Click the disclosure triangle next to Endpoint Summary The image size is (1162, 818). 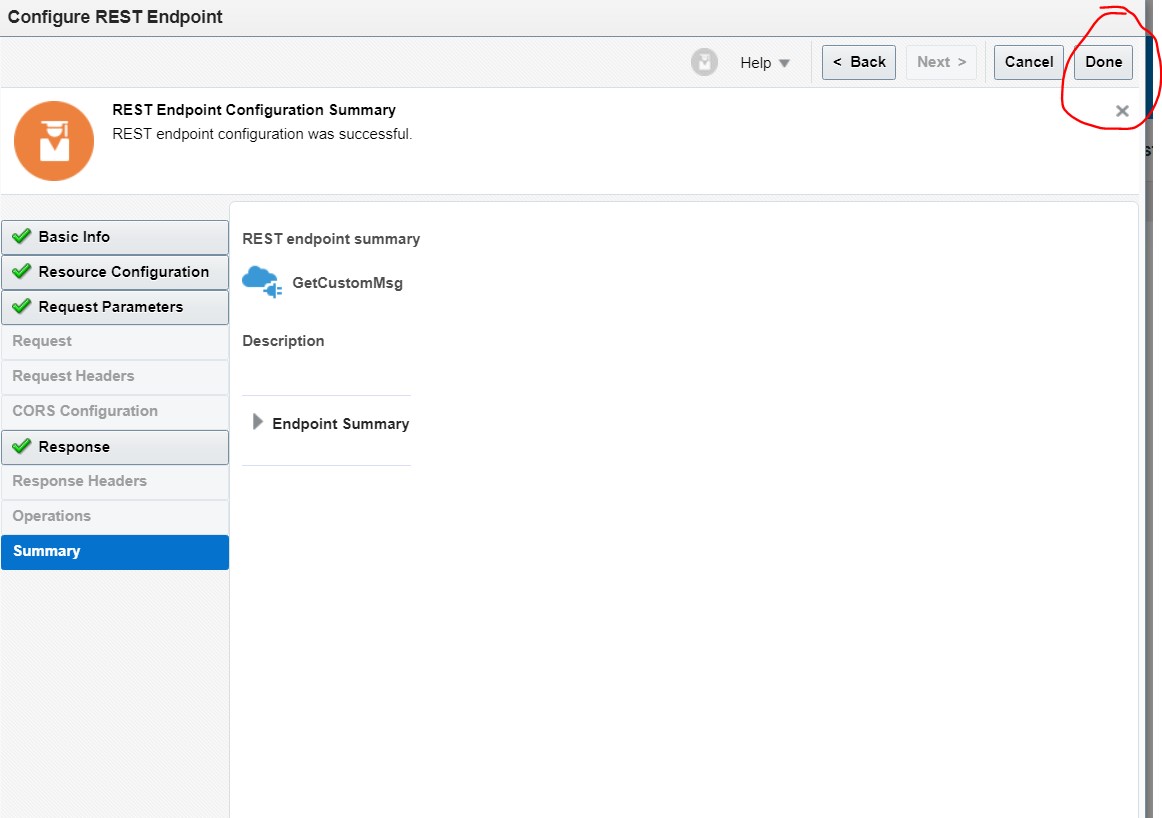(258, 421)
